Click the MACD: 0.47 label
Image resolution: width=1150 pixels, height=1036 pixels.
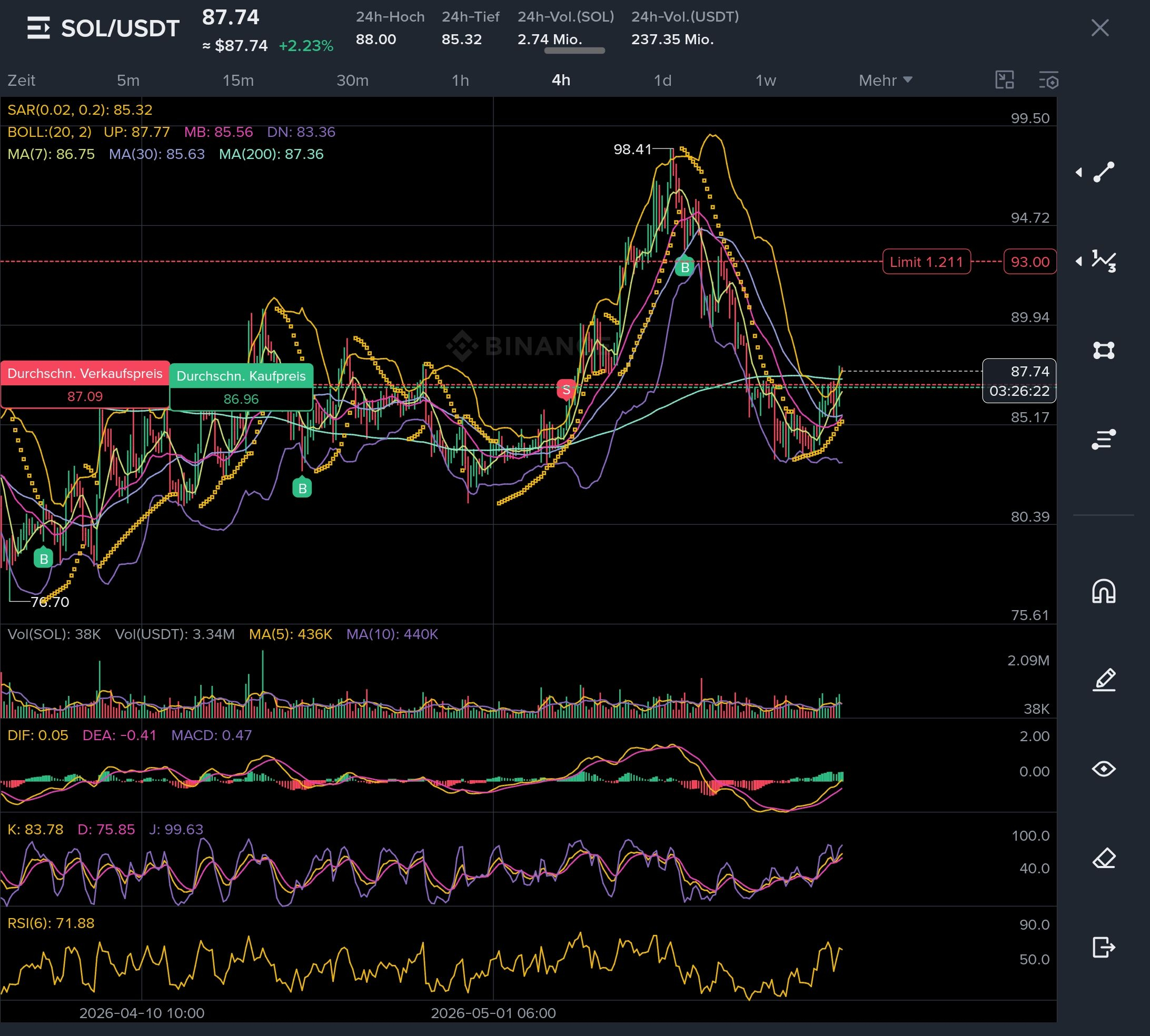(x=211, y=735)
